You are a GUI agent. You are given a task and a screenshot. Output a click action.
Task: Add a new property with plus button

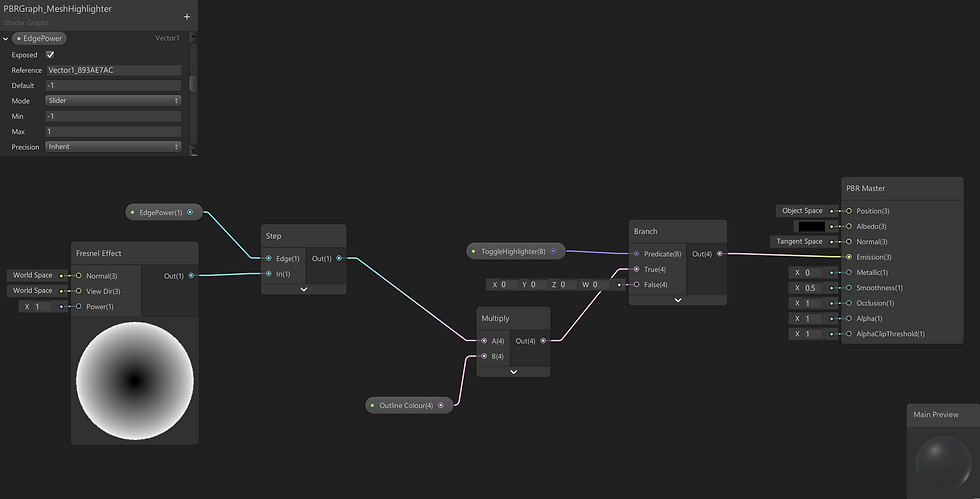coord(187,17)
